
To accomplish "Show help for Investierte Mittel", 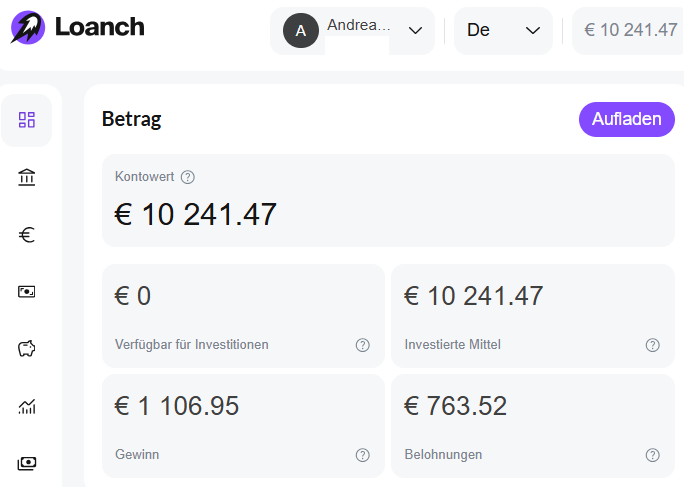I will pyautogui.click(x=653, y=345).
